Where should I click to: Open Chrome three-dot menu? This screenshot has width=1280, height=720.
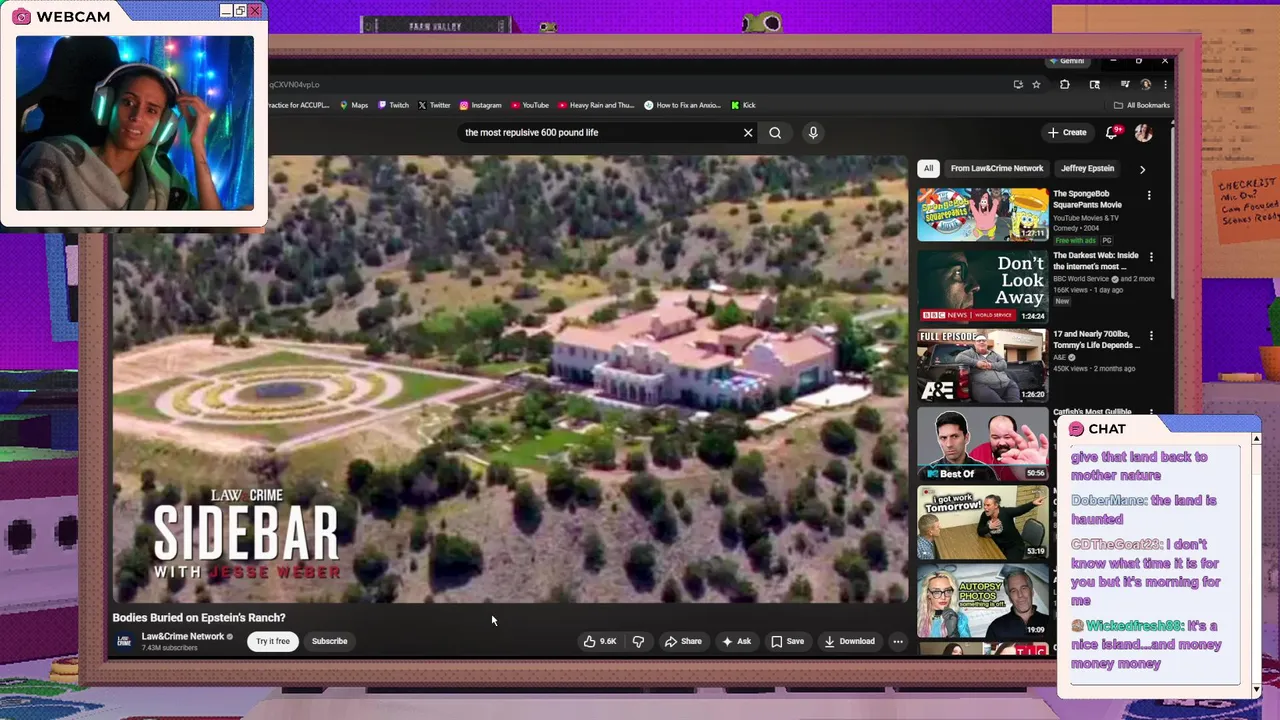[x=1164, y=84]
